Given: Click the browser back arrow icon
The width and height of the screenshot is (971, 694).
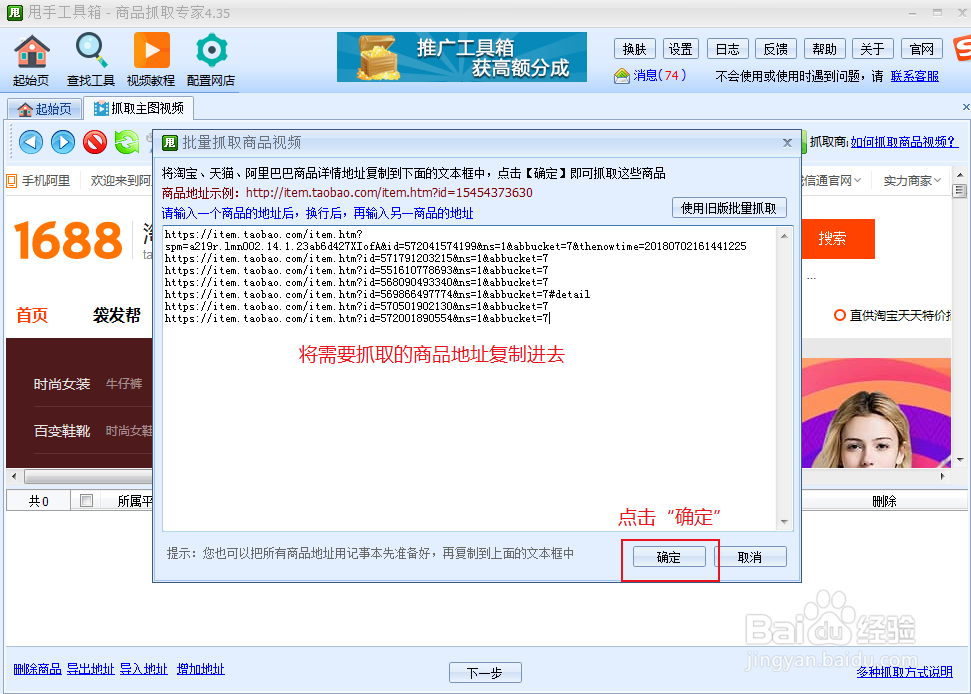Looking at the screenshot, I should 31,142.
